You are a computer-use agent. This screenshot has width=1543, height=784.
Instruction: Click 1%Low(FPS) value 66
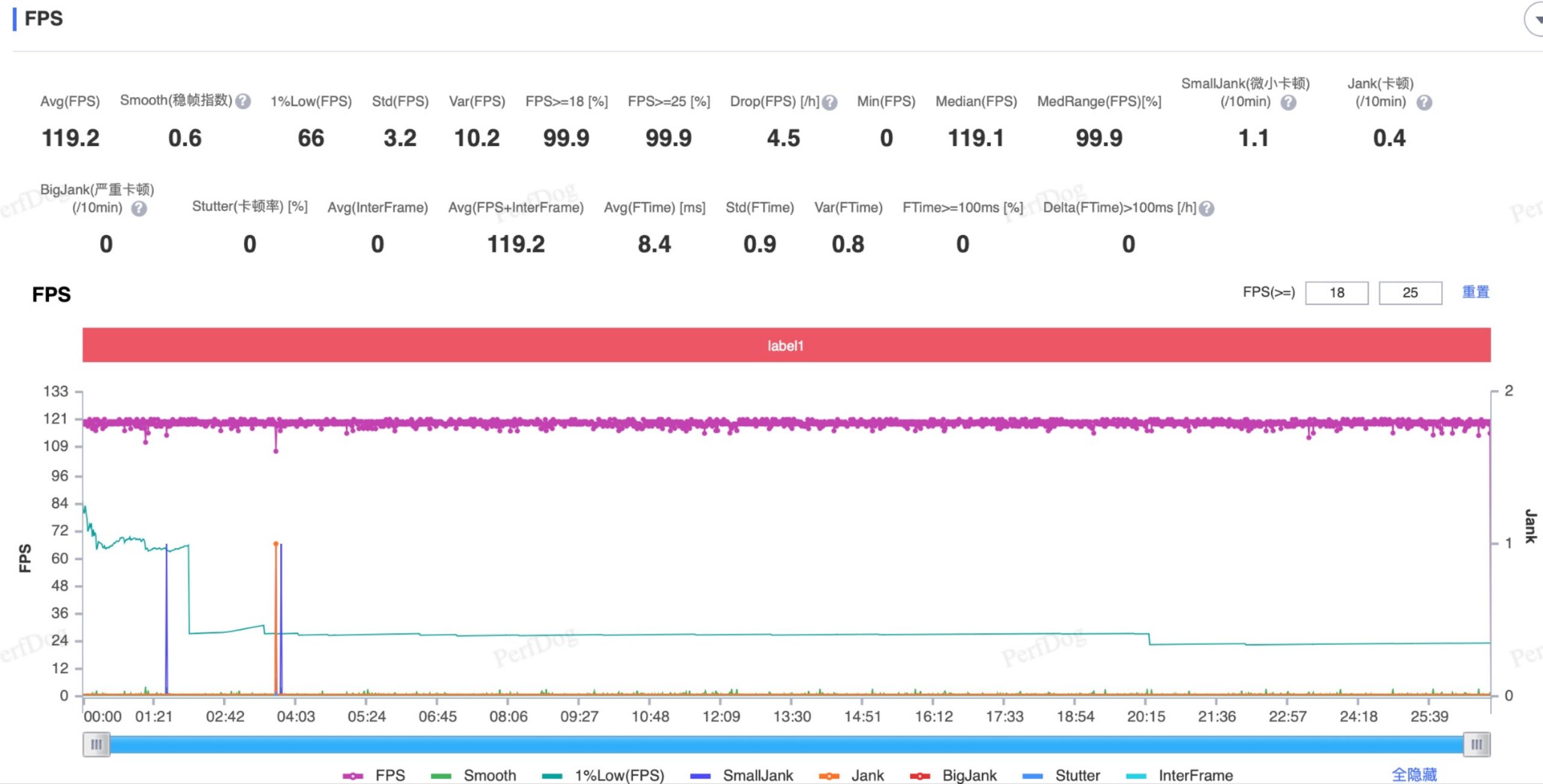click(x=311, y=139)
